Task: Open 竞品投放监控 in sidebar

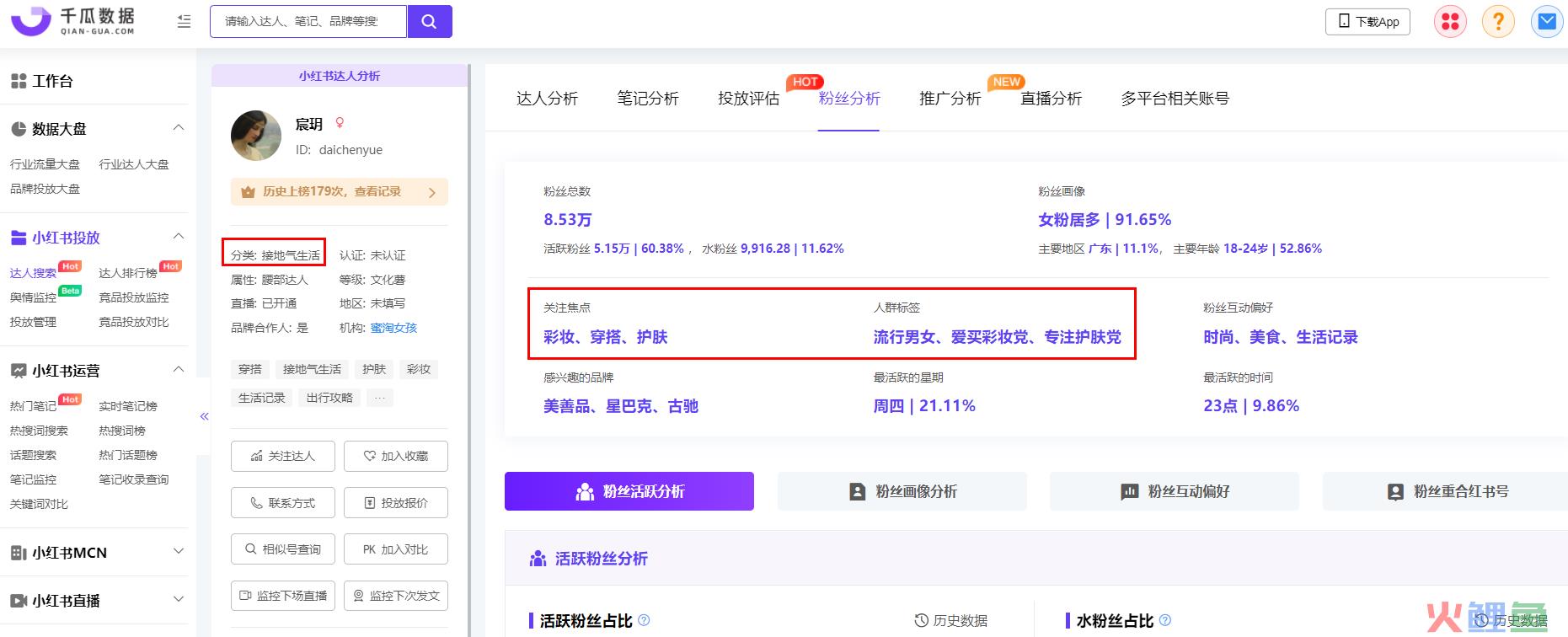Action: click(134, 297)
